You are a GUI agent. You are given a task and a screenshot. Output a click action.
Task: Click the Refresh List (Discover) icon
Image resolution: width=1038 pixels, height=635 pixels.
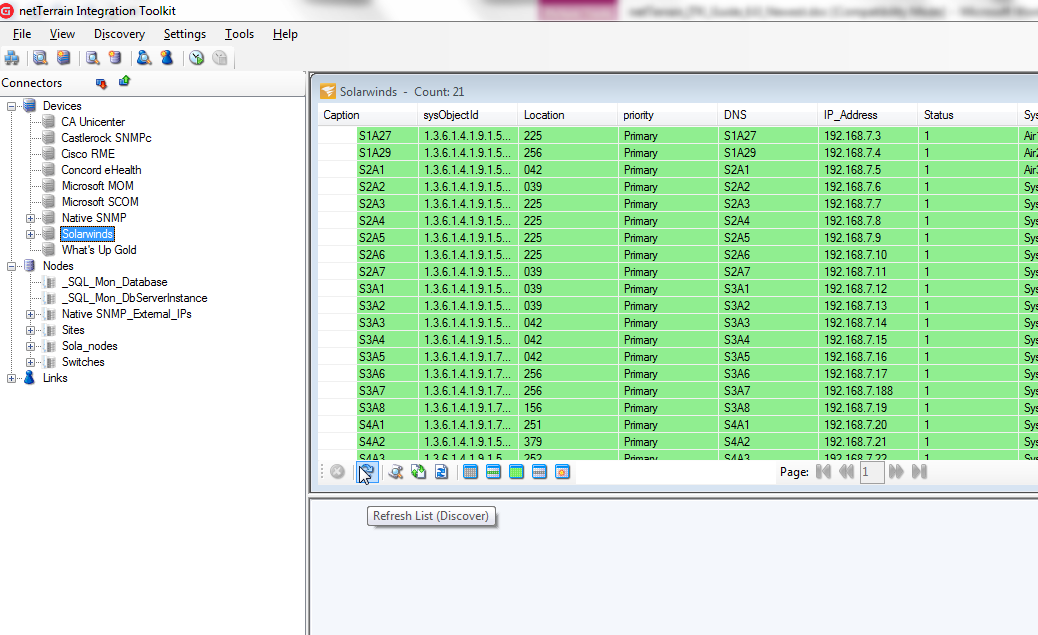pyautogui.click(x=366, y=472)
